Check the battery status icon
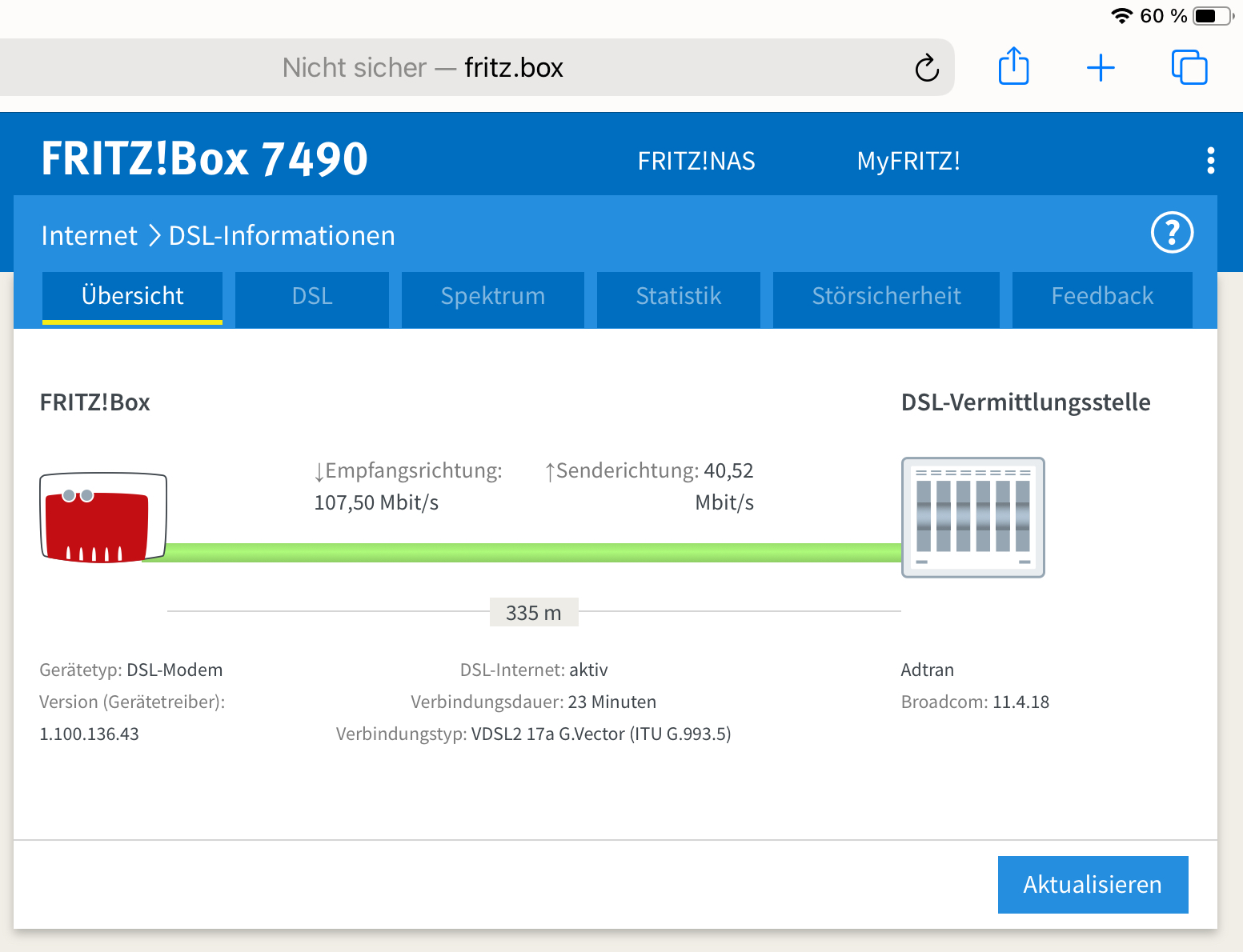Image resolution: width=1243 pixels, height=952 pixels. pyautogui.click(x=1213, y=15)
